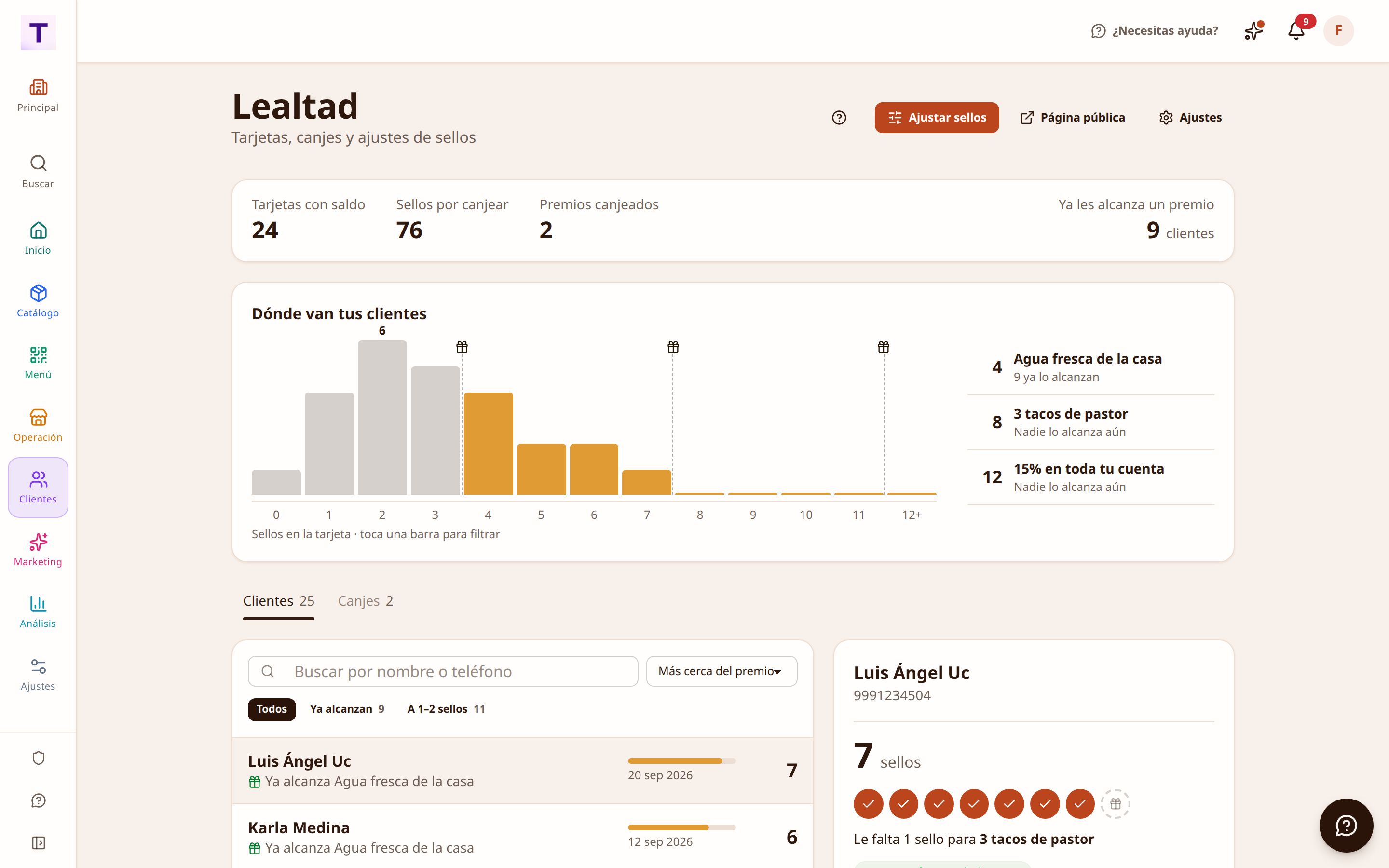Viewport: 1389px width, 868px height.
Task: Click the 15% en toda tu cuenta reward
Action: coord(1090,477)
